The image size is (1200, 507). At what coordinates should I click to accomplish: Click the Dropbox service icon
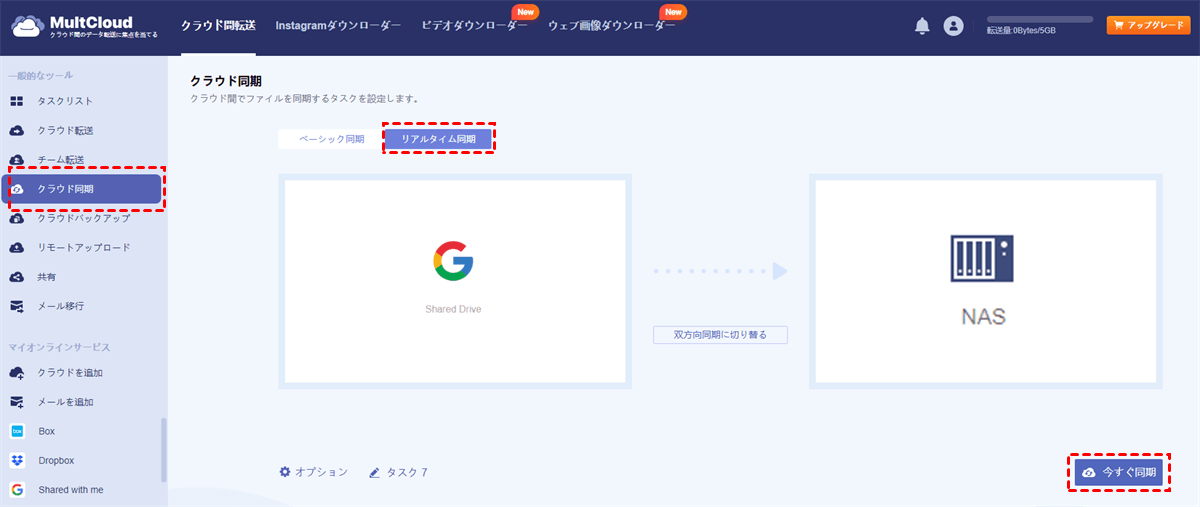pos(17,460)
